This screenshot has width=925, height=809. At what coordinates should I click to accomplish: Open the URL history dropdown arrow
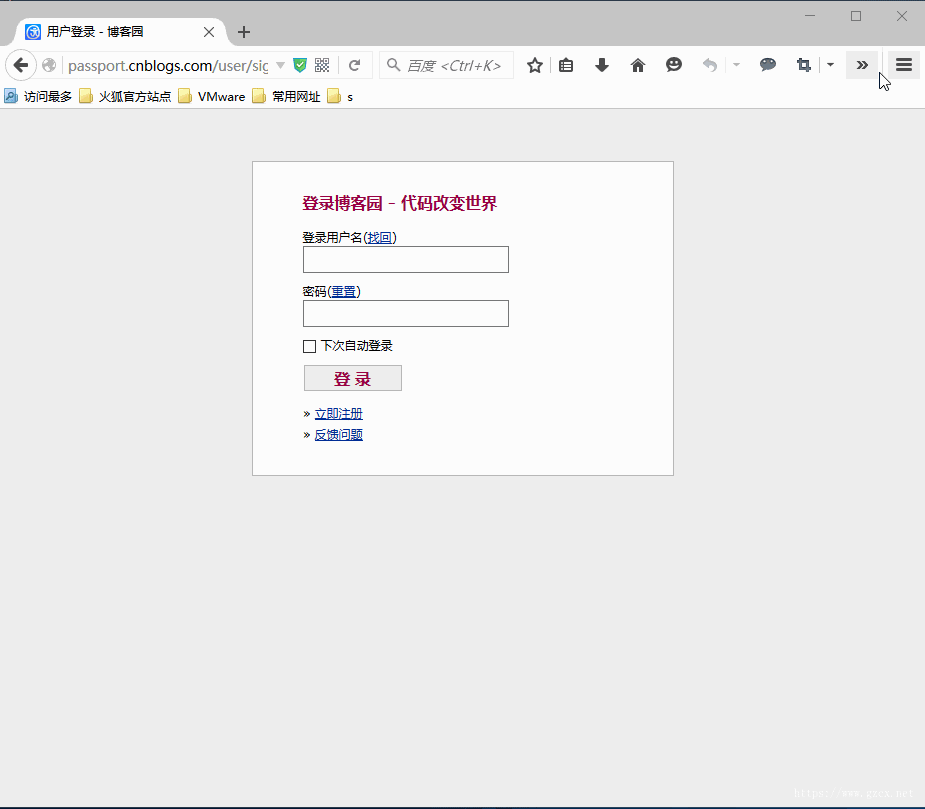(x=281, y=65)
